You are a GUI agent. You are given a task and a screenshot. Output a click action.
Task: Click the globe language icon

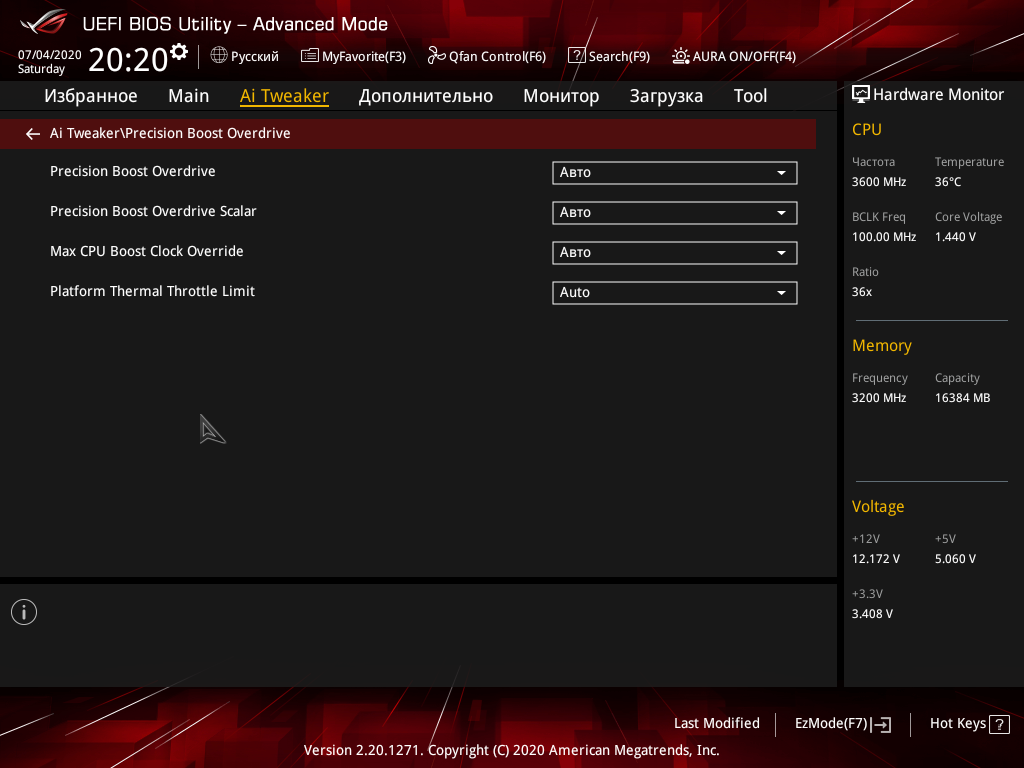coord(219,55)
